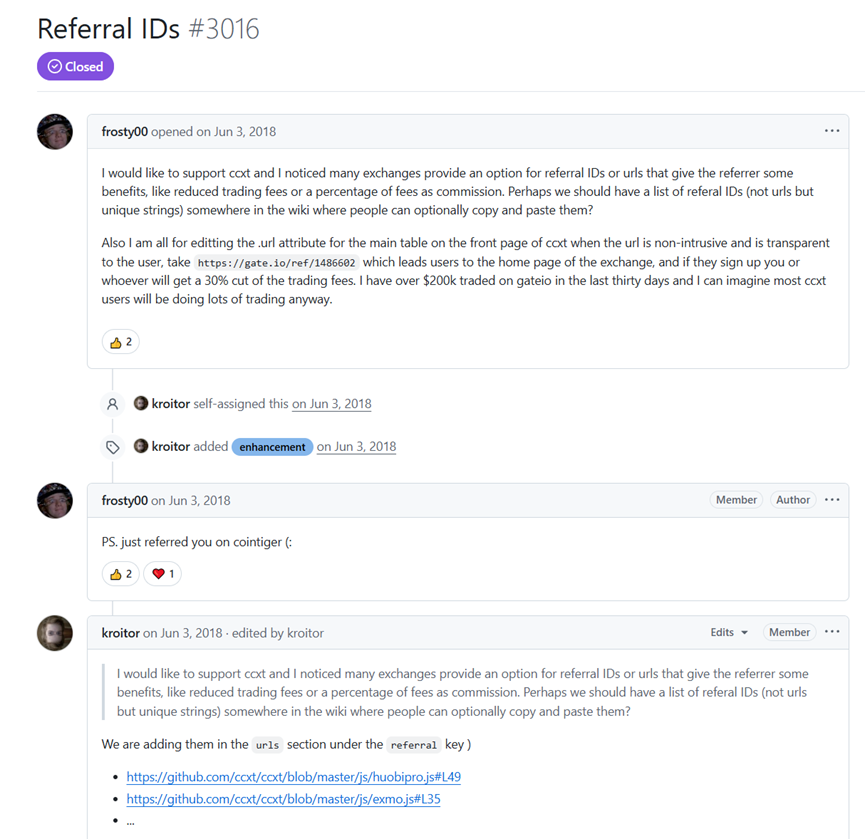
Task: Click the Author badge on frosty00's comment
Action: (x=793, y=500)
